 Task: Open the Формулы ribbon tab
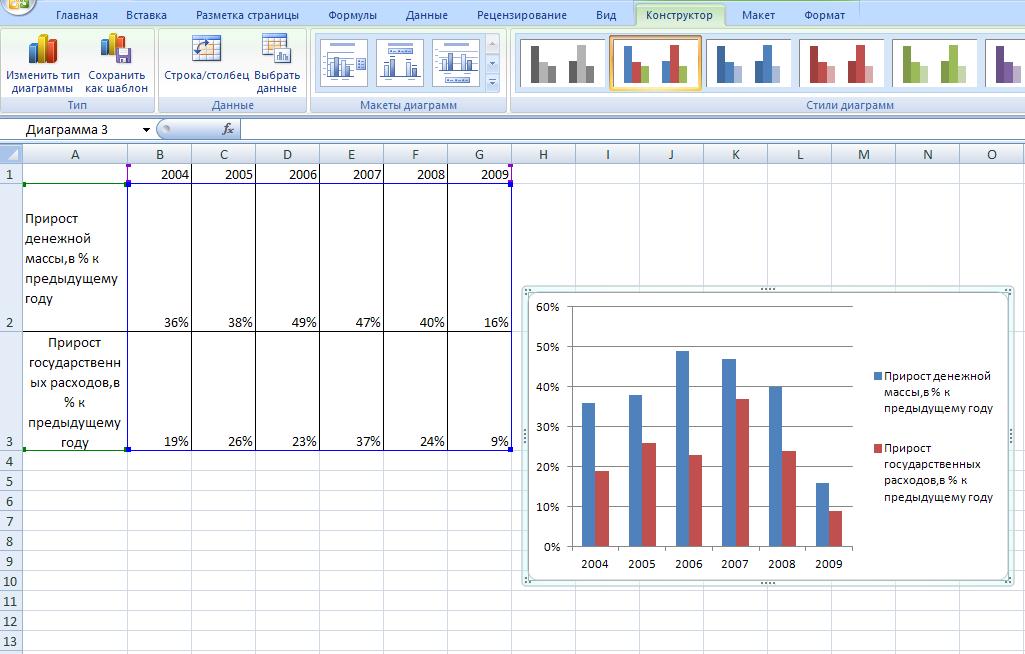pos(352,15)
